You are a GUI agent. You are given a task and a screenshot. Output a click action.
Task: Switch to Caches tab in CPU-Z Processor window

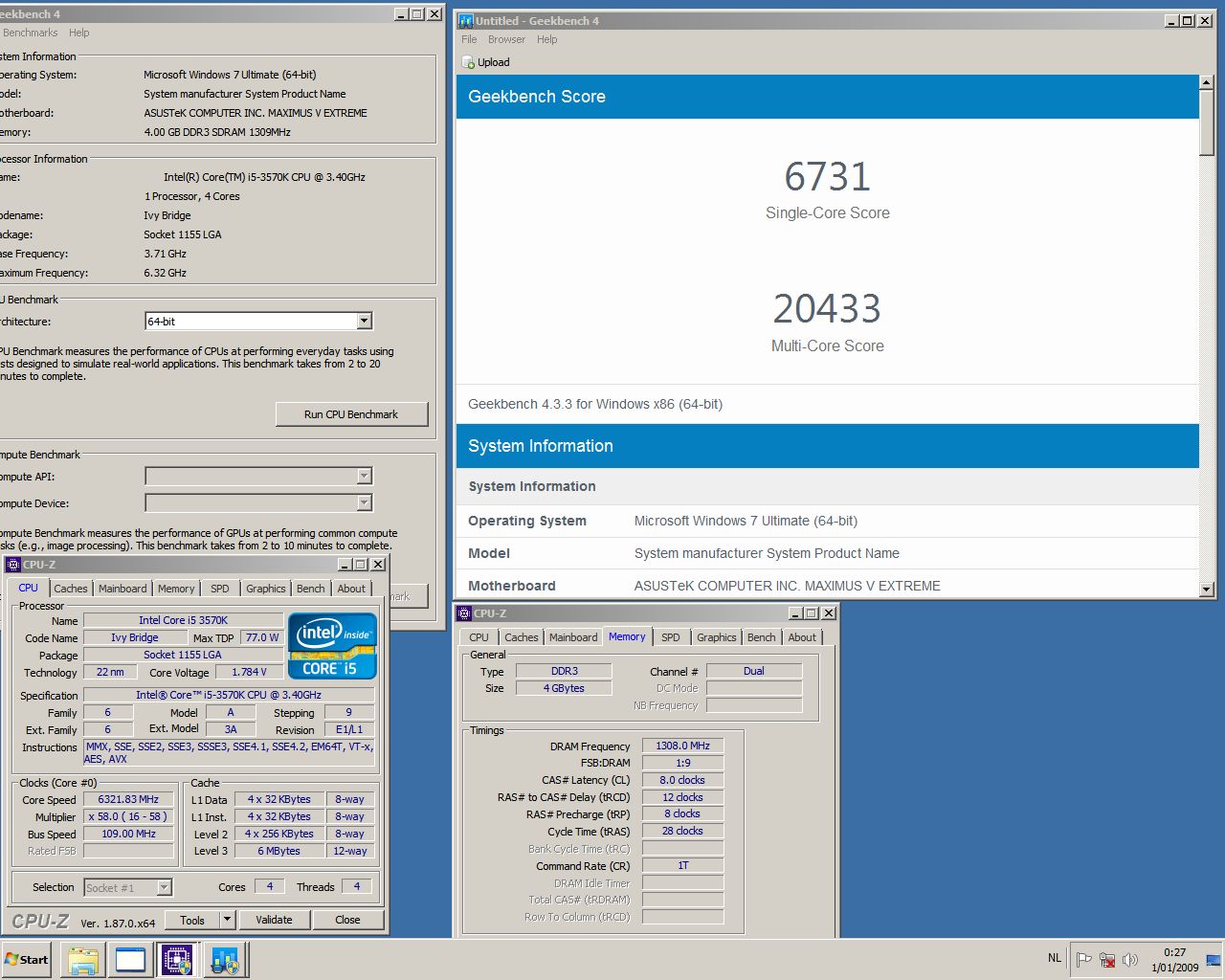[71, 589]
